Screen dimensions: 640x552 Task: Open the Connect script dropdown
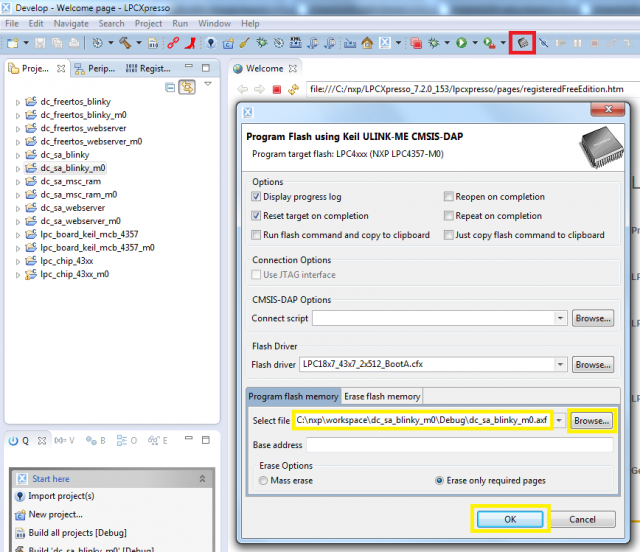coord(560,318)
